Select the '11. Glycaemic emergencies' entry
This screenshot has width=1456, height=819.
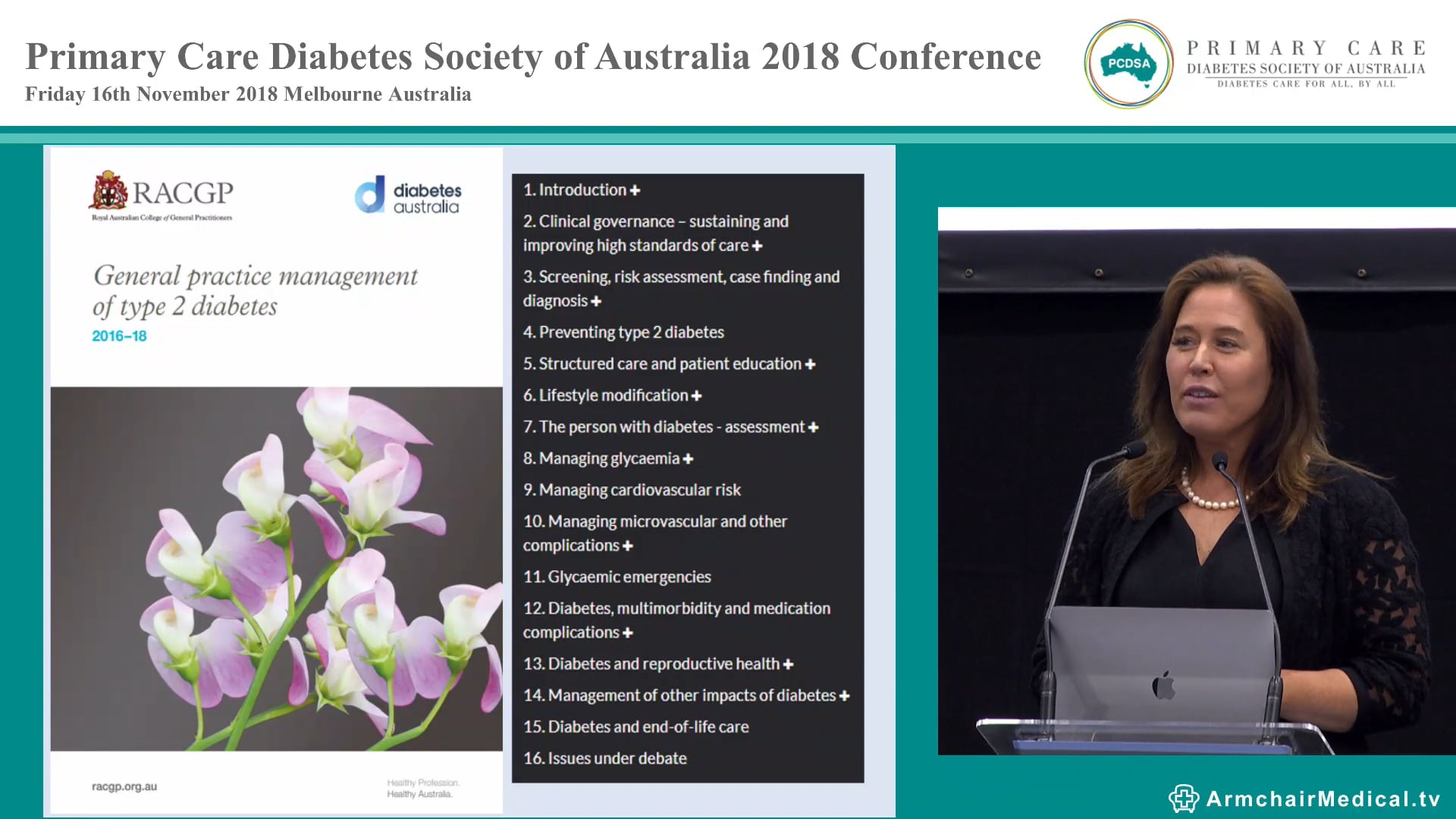pos(616,576)
